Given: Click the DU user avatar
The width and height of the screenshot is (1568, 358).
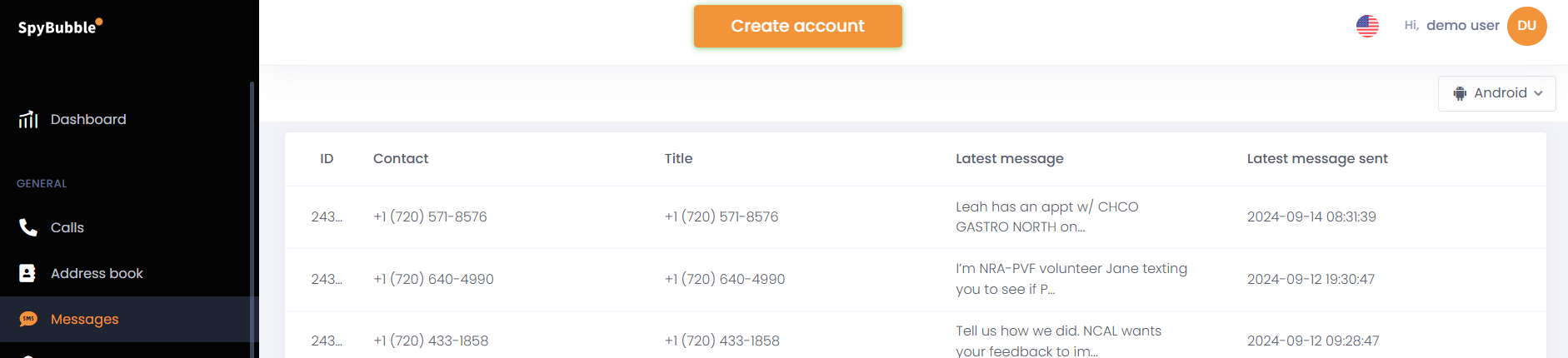Looking at the screenshot, I should [1526, 26].
